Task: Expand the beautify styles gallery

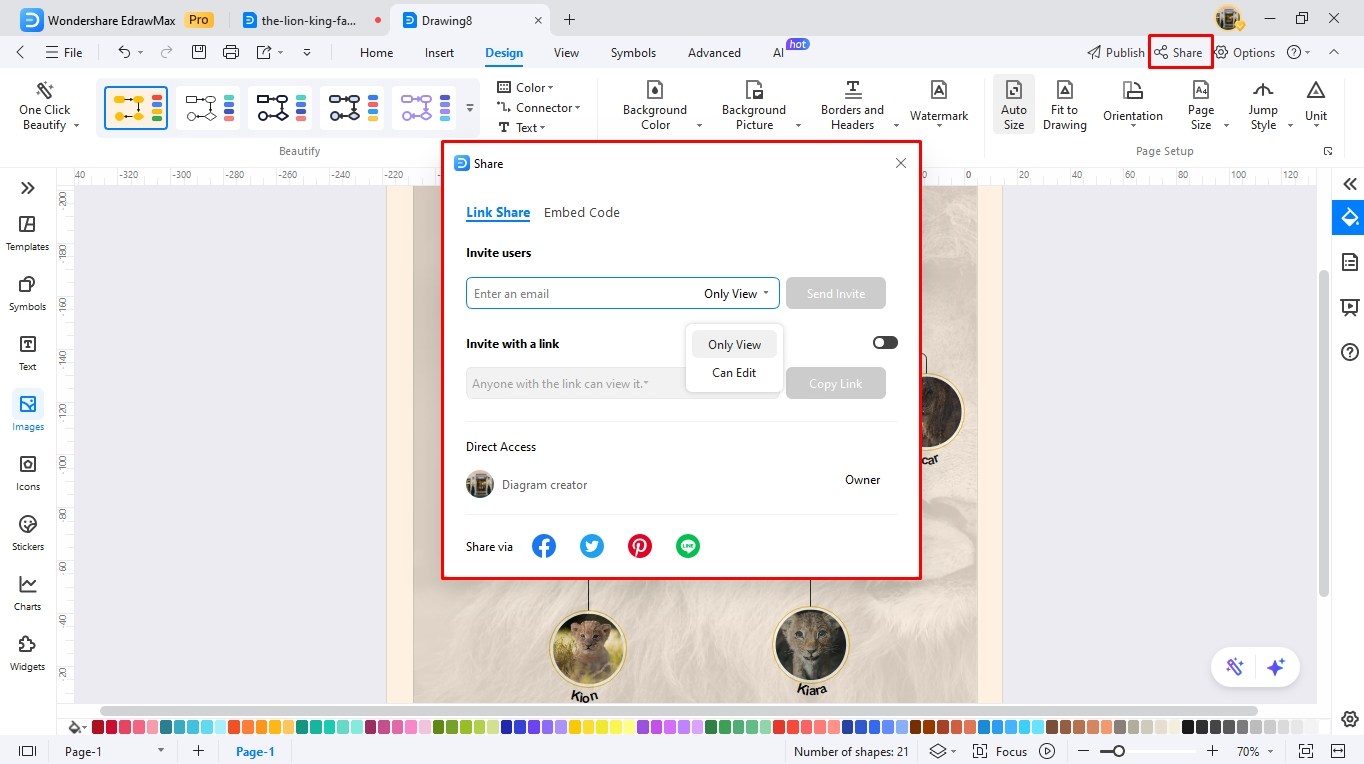Action: point(470,108)
